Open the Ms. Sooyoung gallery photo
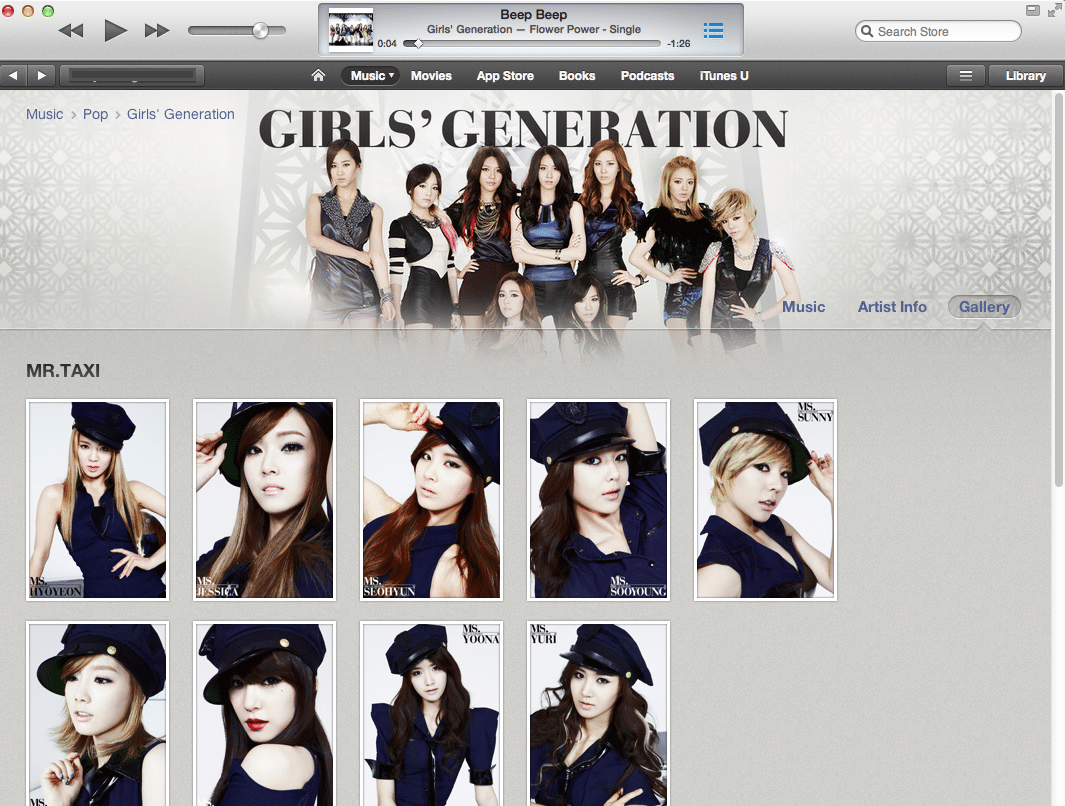1065x806 pixels. pos(598,500)
